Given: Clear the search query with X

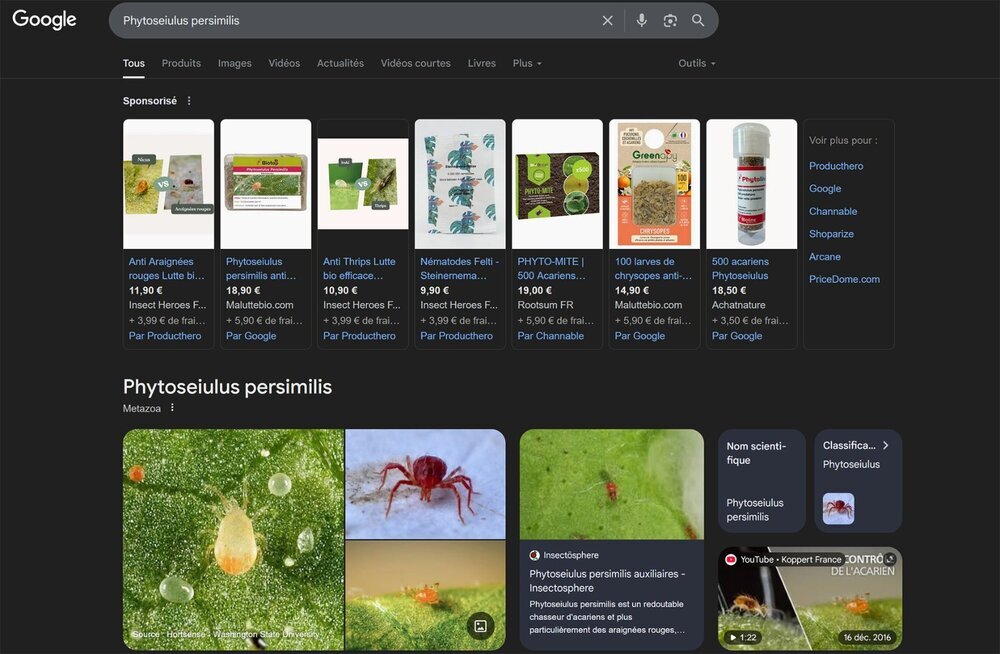Looking at the screenshot, I should 607,20.
